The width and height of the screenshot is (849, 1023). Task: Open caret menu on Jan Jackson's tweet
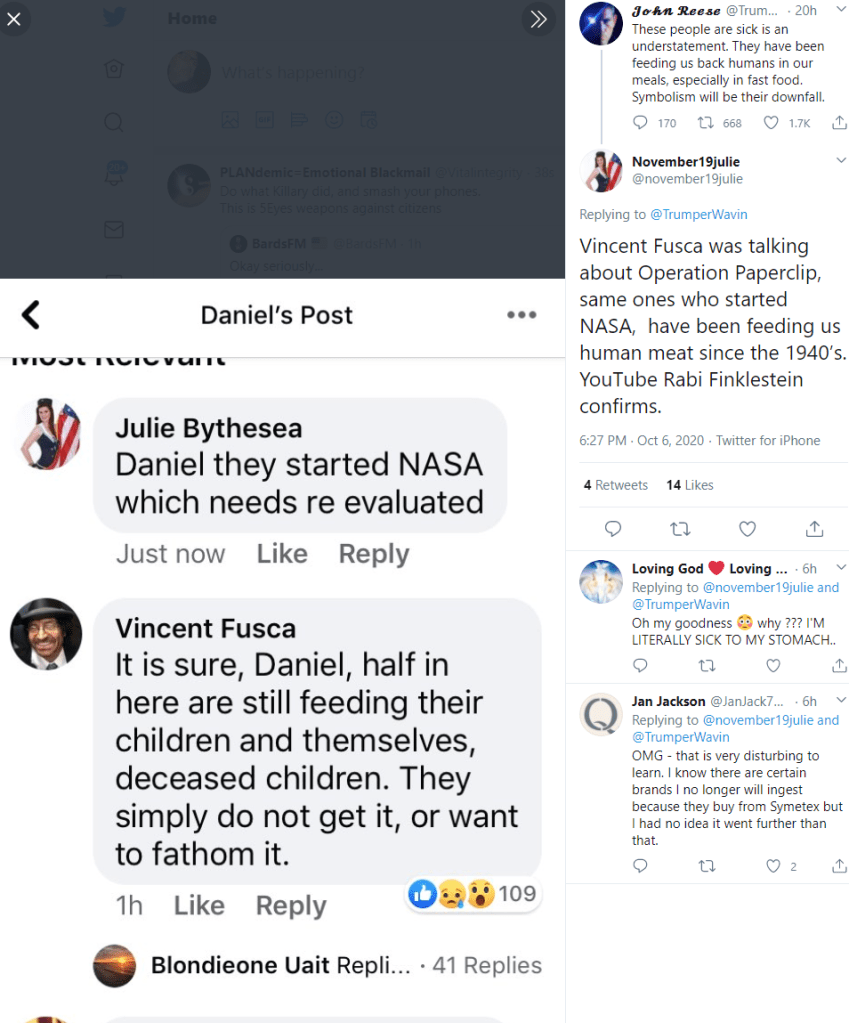[x=840, y=700]
